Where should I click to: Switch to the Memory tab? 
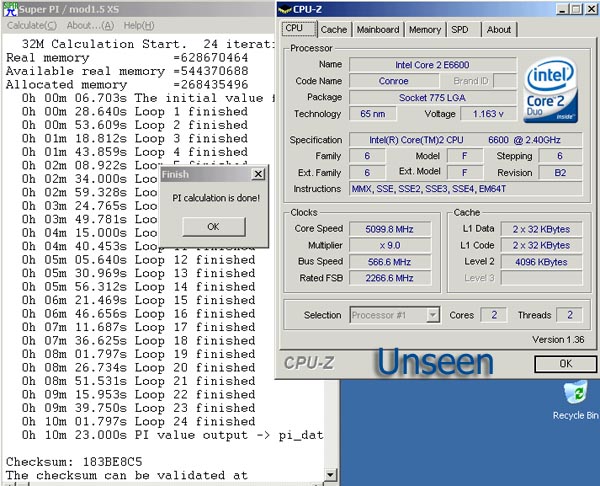click(x=425, y=29)
